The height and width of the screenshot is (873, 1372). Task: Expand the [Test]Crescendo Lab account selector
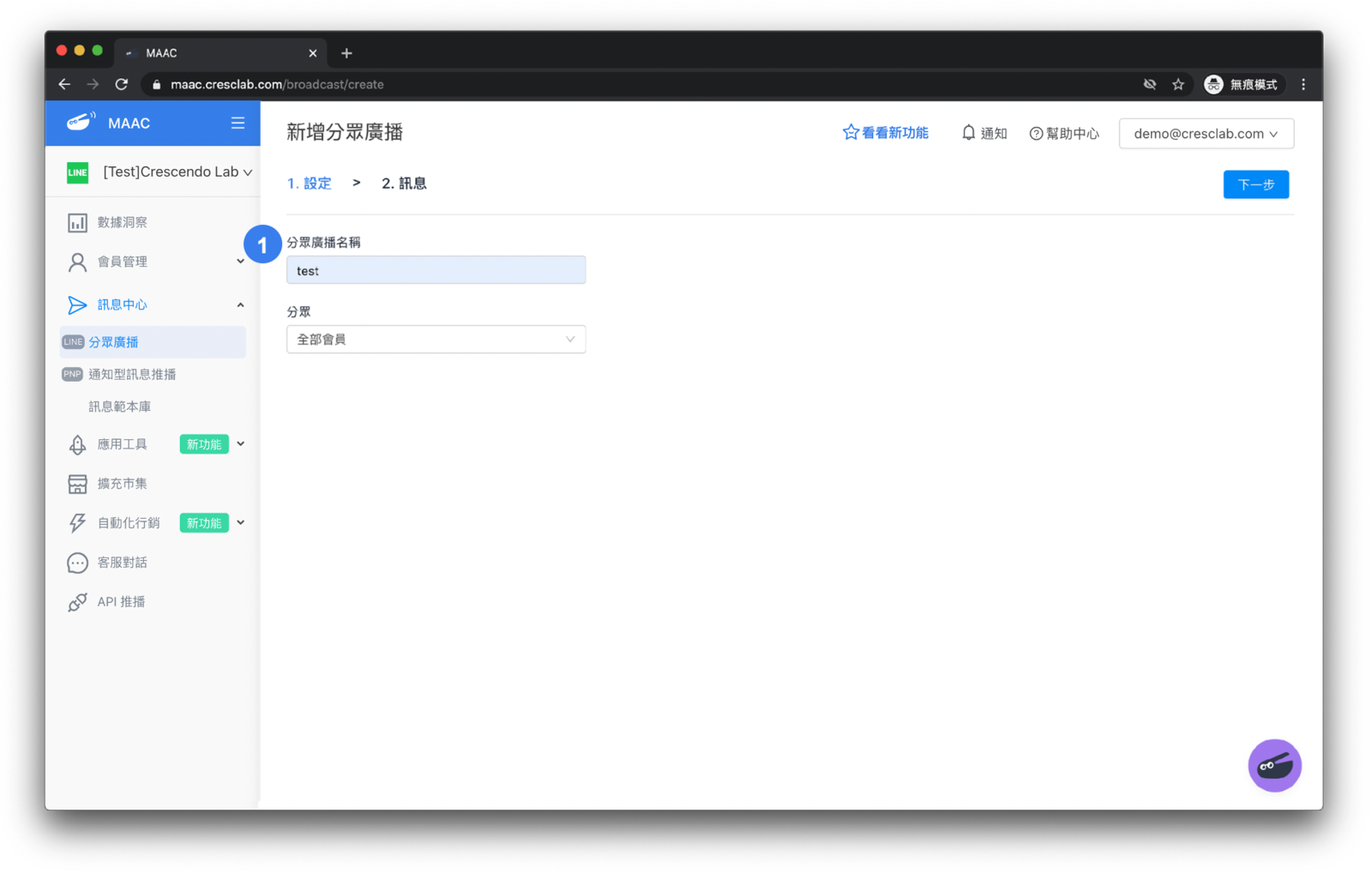tap(178, 172)
